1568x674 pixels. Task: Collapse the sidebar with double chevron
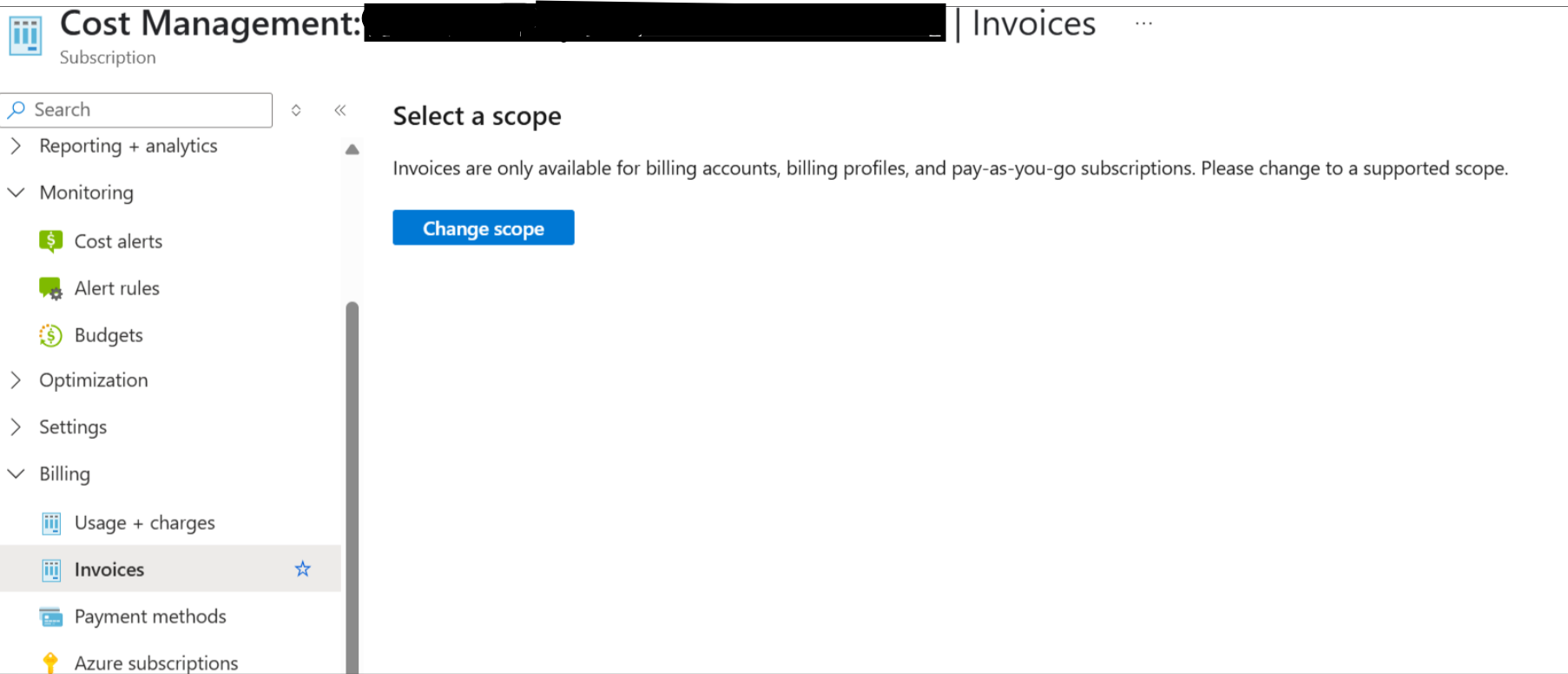coord(340,110)
